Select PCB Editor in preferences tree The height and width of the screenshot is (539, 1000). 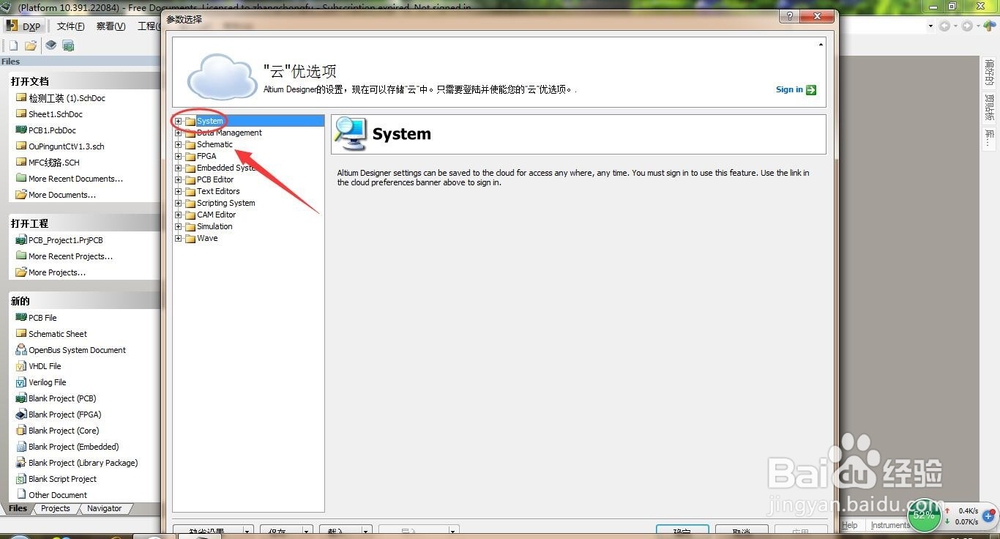click(x=215, y=180)
